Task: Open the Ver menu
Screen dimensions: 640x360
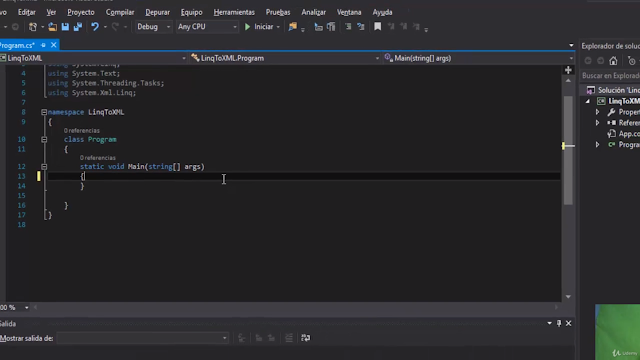Action: [x=51, y=12]
